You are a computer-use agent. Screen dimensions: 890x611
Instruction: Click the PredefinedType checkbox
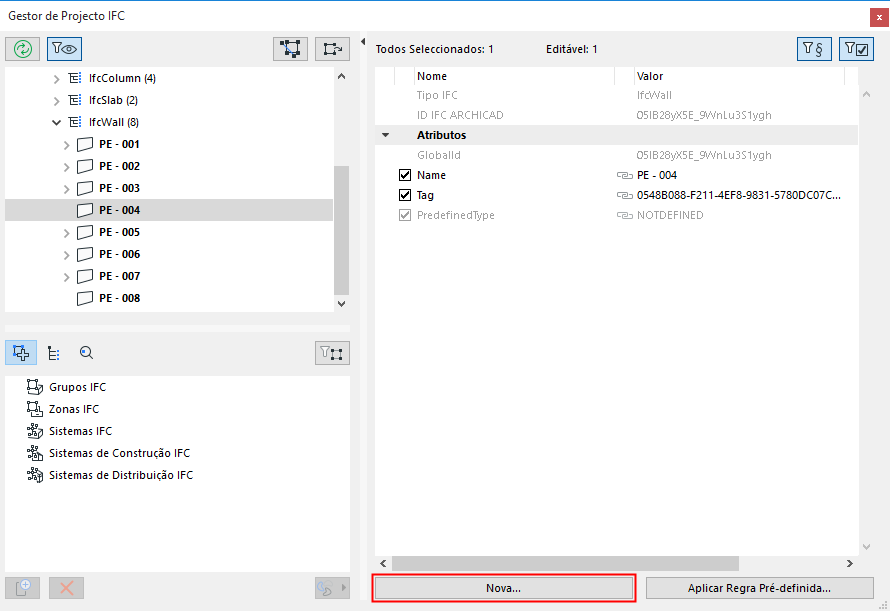405,214
